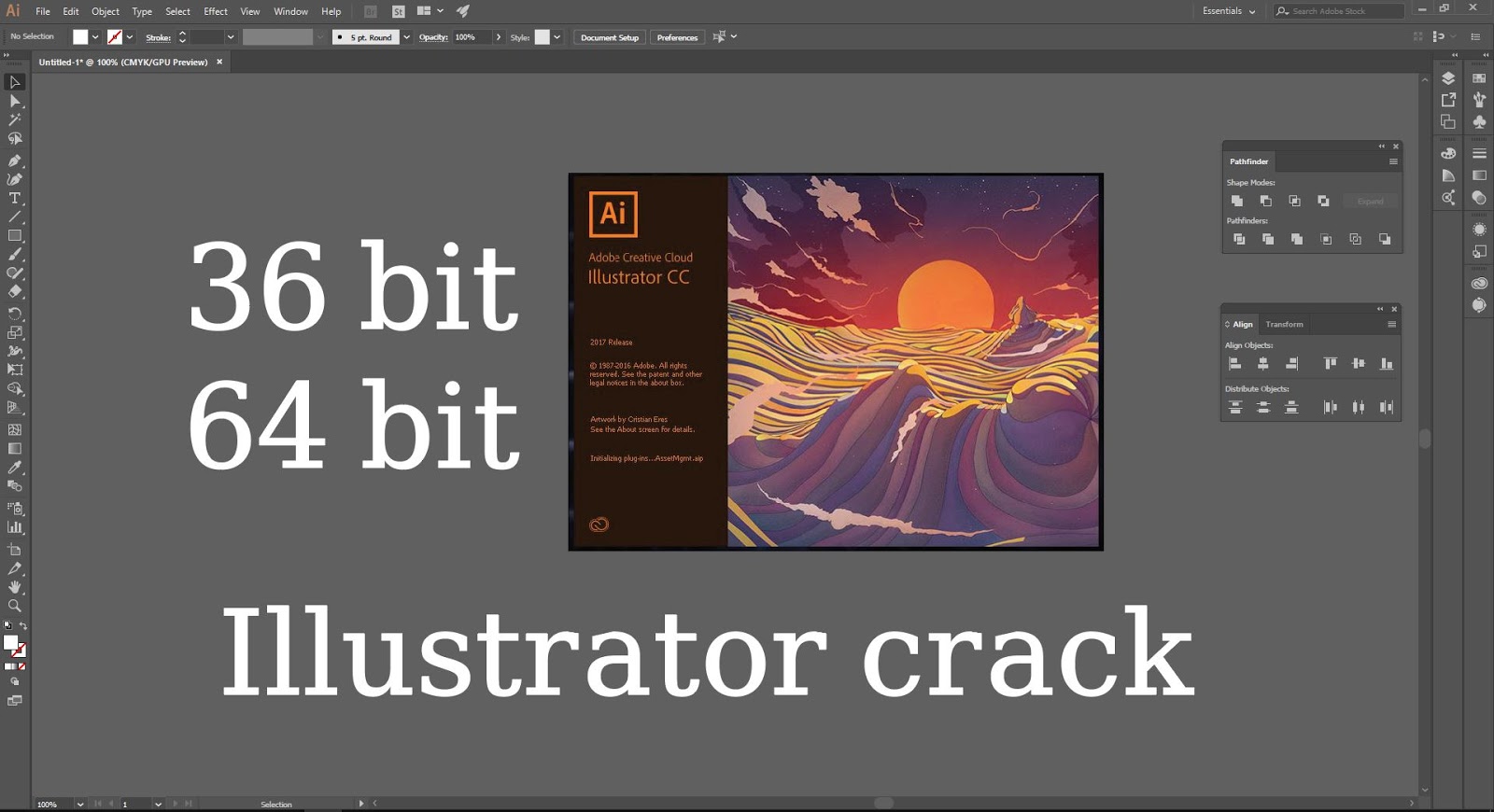The height and width of the screenshot is (812, 1494).
Task: Select the Eraser tool
Action: [x=15, y=292]
